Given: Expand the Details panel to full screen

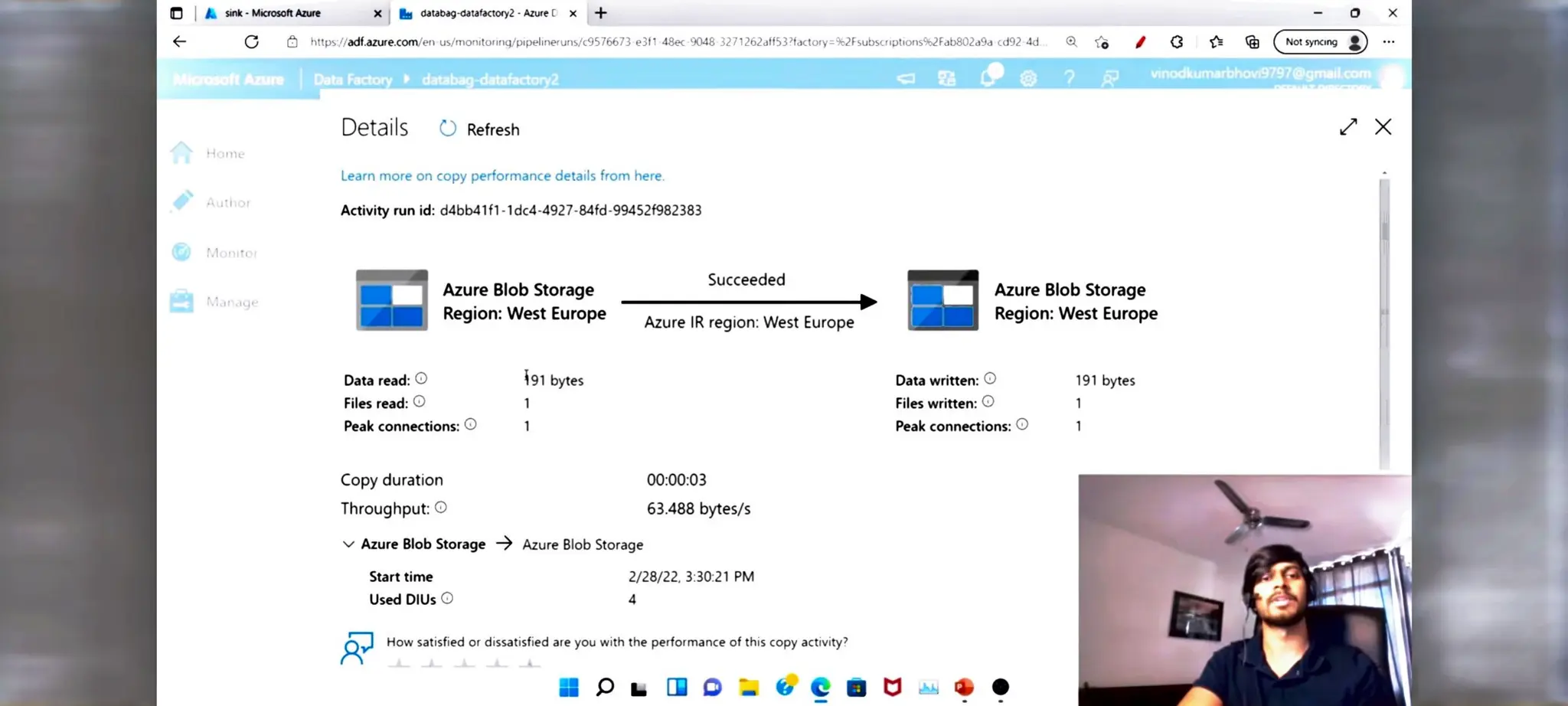Looking at the screenshot, I should [x=1348, y=127].
